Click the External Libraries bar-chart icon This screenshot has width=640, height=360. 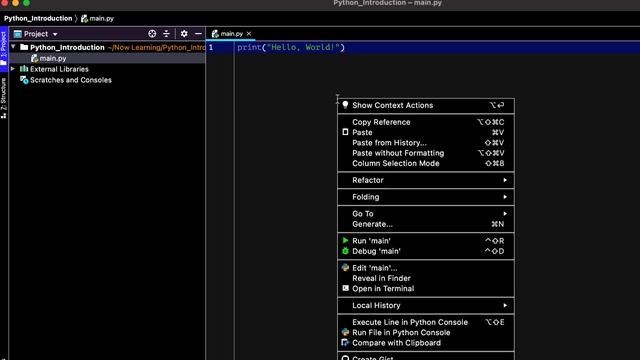pyautogui.click(x=24, y=69)
